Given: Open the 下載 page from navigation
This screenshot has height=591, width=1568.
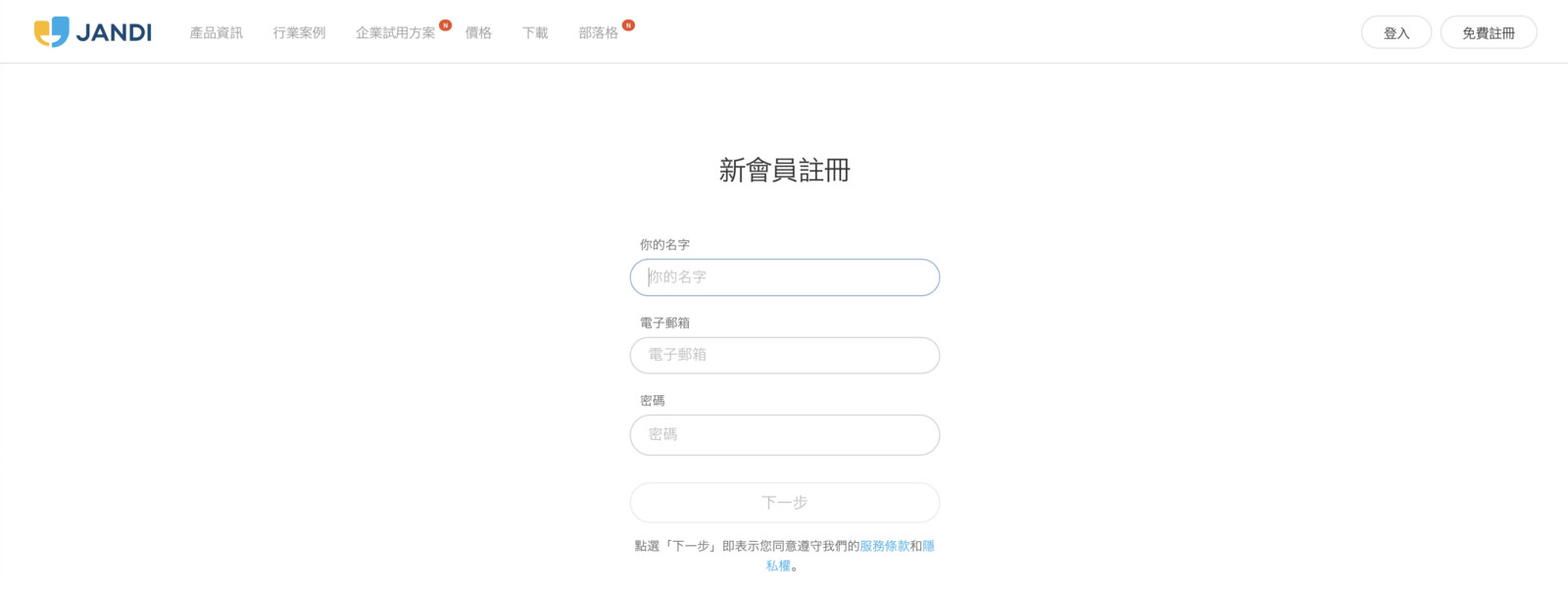Looking at the screenshot, I should pyautogui.click(x=535, y=33).
